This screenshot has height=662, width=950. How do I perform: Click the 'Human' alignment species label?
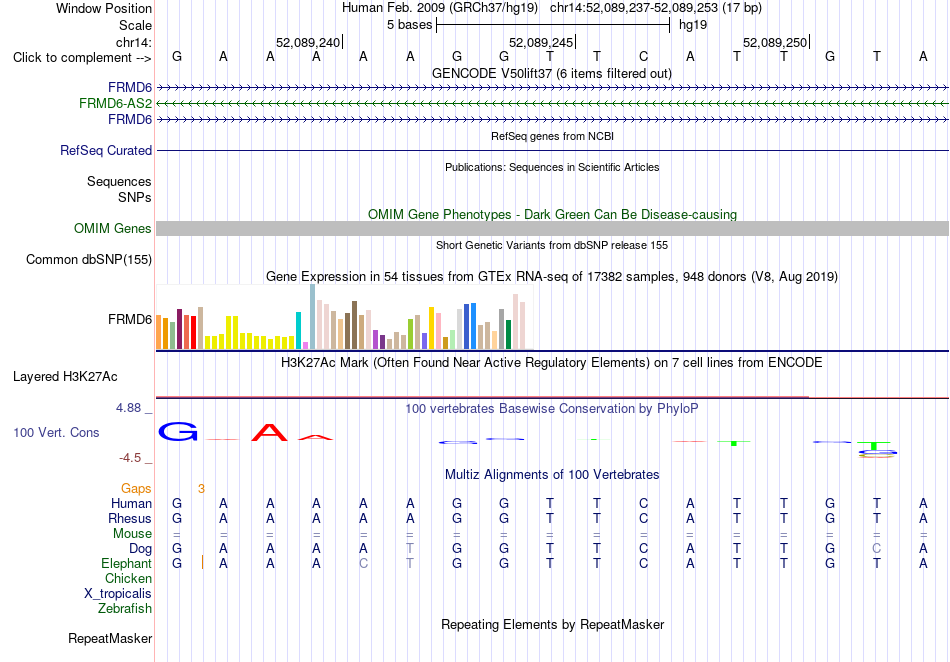coord(131,503)
